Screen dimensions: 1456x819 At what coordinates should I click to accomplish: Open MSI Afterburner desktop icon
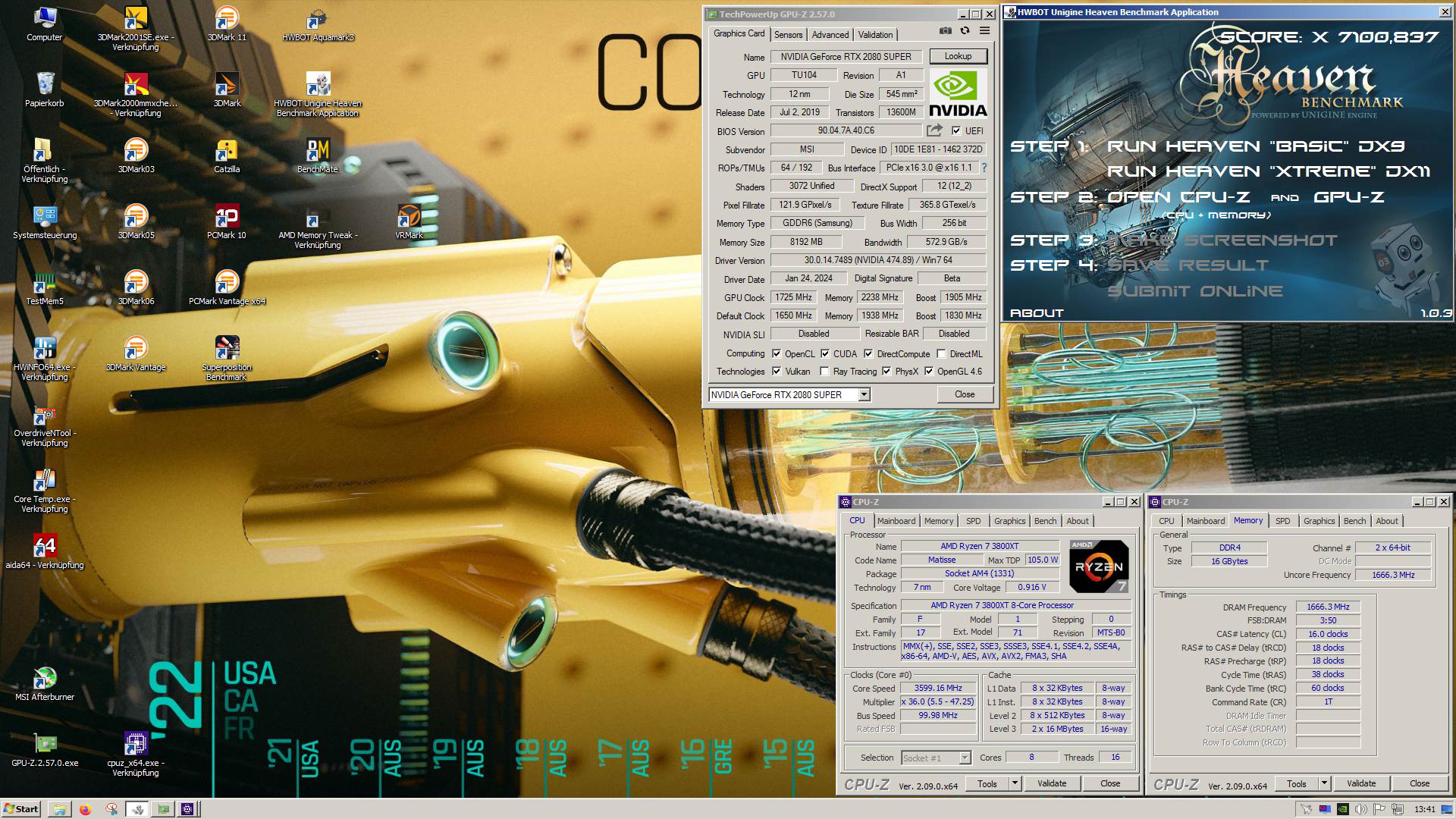pyautogui.click(x=45, y=682)
